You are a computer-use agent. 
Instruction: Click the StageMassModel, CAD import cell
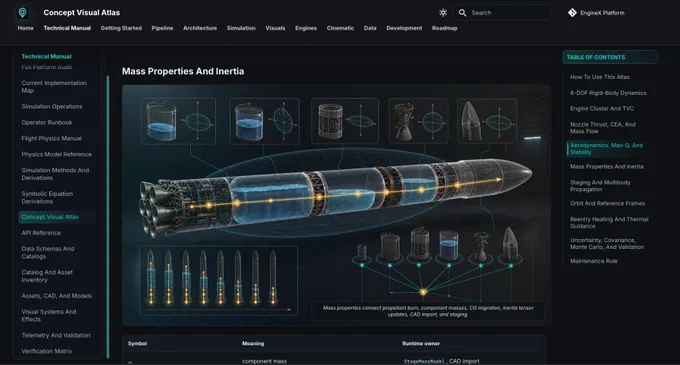[441, 361]
